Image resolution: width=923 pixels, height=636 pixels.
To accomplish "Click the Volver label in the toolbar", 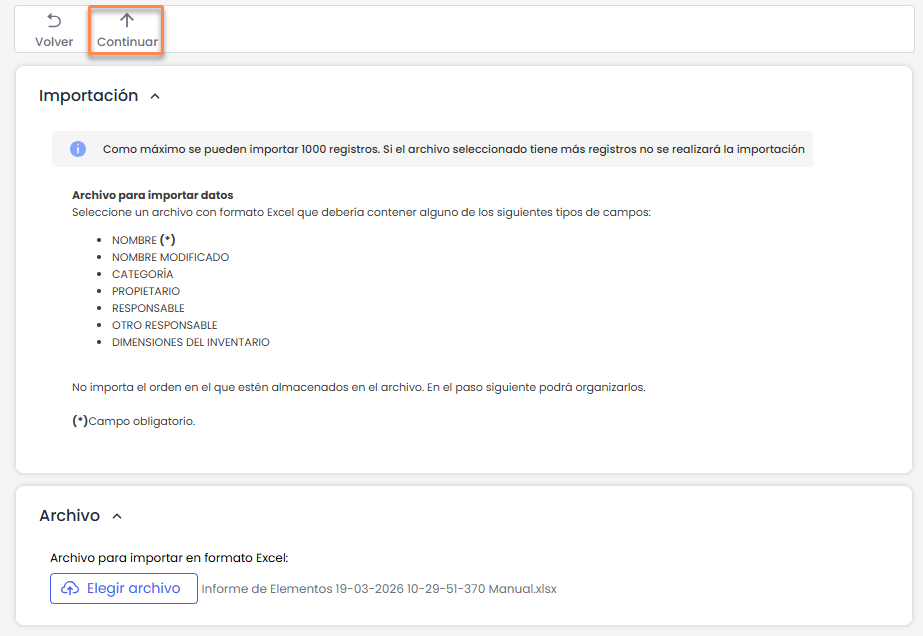I will [x=54, y=42].
